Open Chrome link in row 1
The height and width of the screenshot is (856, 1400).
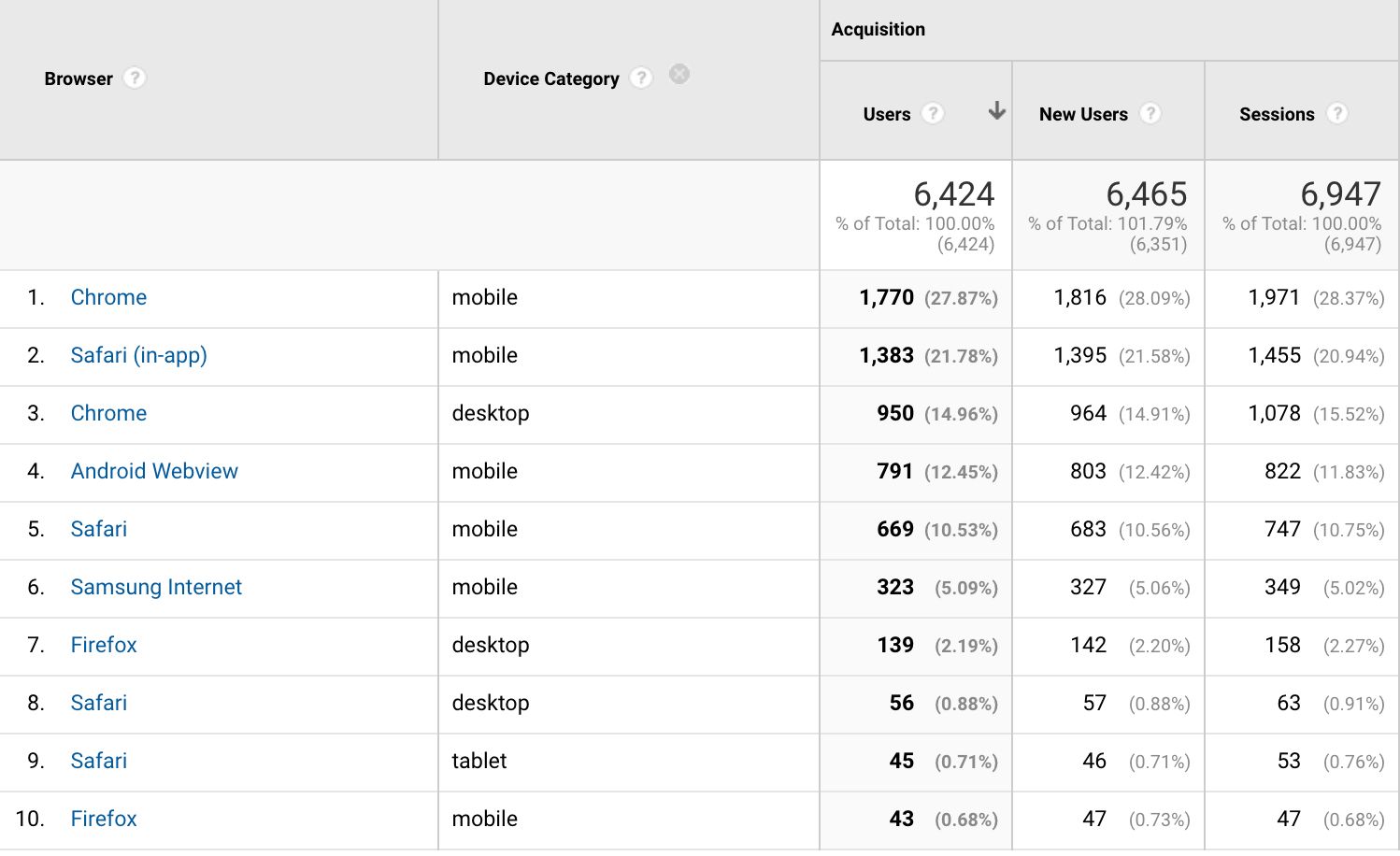(x=108, y=297)
